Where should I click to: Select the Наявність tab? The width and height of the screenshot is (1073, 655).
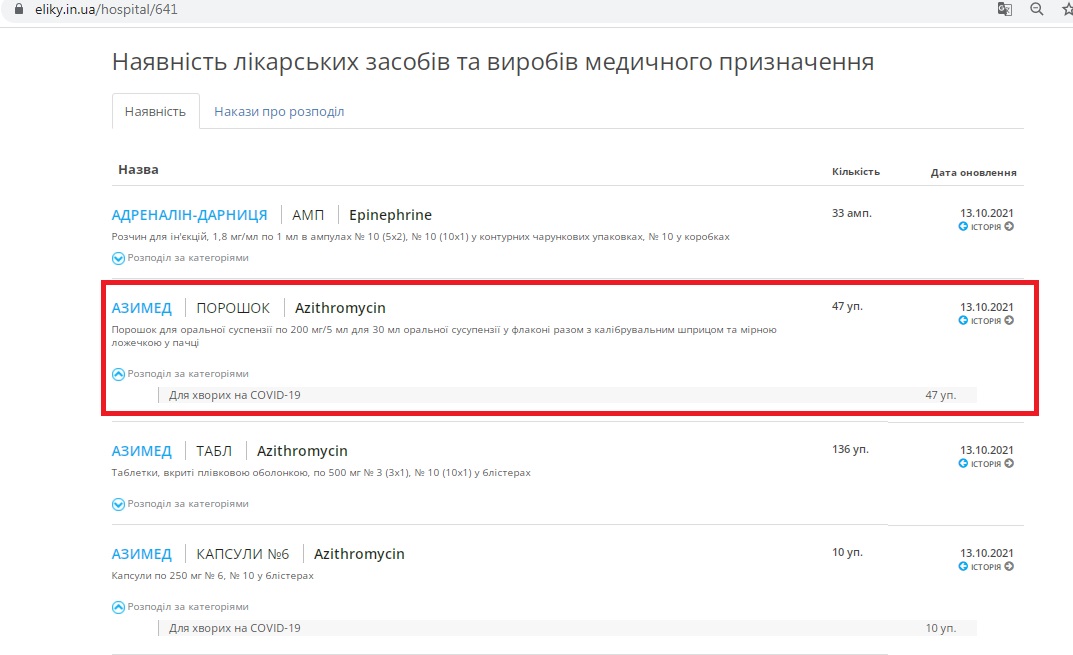click(x=155, y=112)
